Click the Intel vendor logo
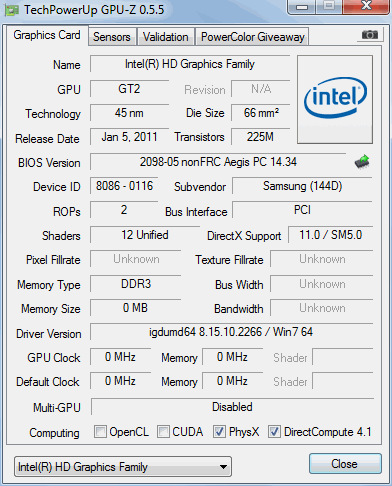Screen dimensions: 392x486 pos(335,99)
